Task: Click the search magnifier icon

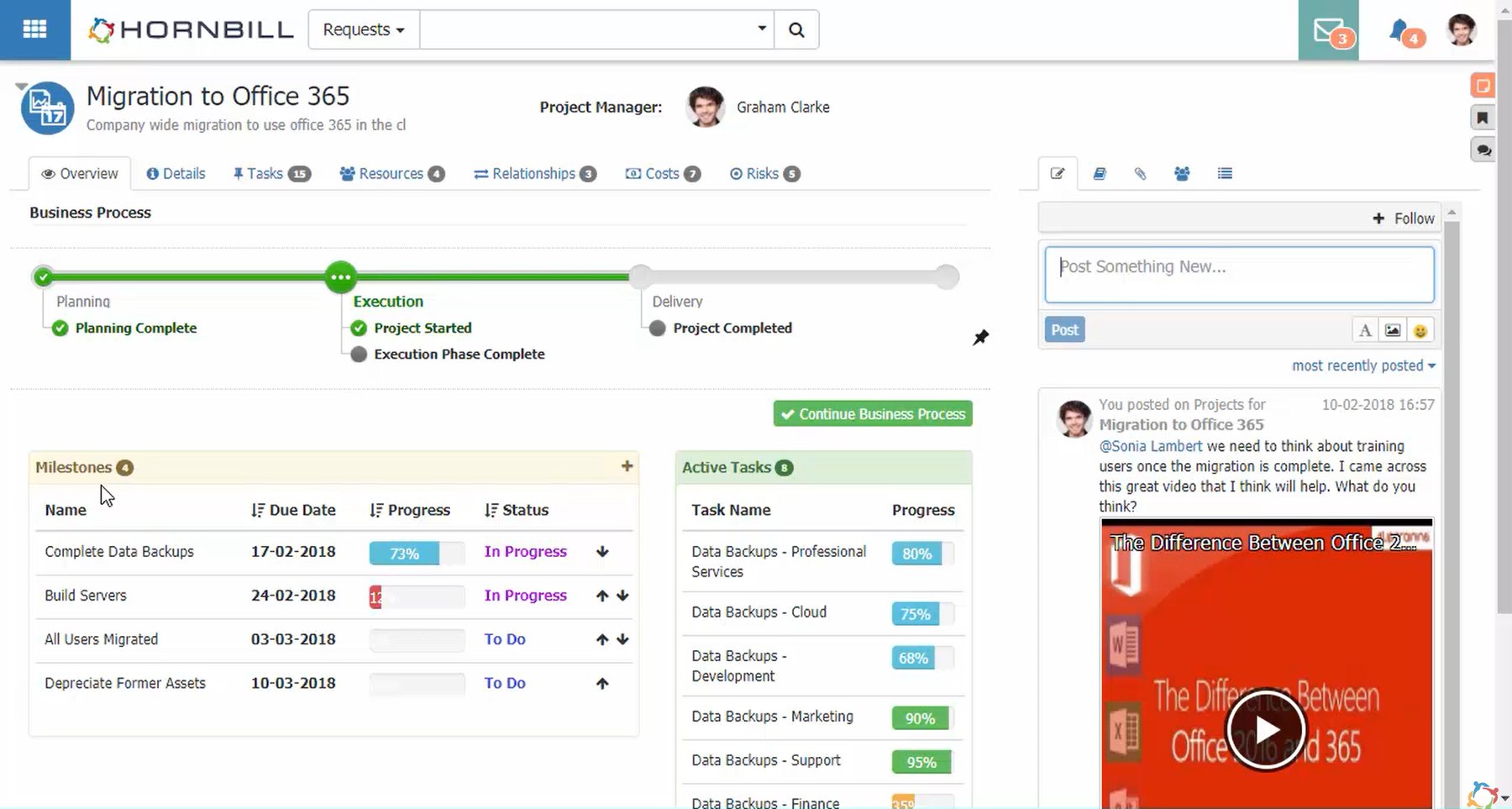Action: [795, 29]
